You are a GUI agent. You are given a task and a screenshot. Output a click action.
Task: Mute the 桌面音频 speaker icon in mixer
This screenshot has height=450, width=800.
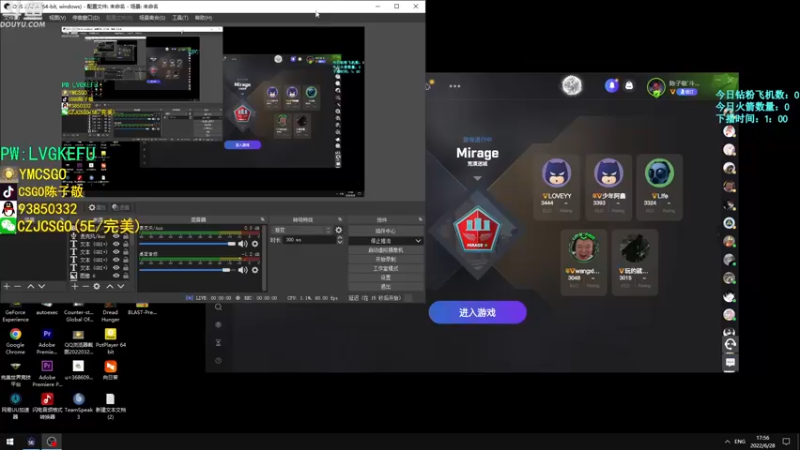coord(243,270)
